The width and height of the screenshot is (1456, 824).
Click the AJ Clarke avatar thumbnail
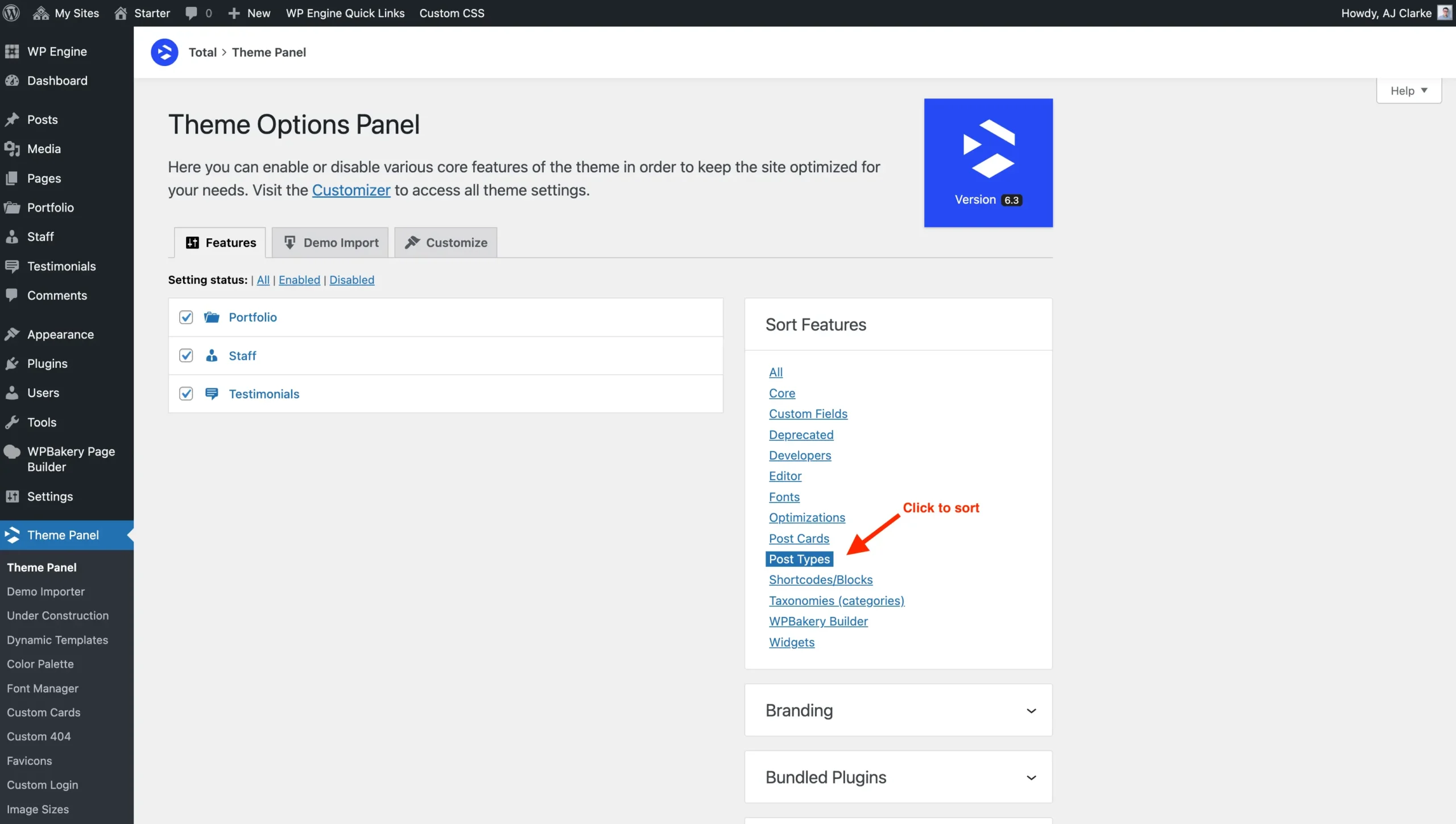[1445, 13]
